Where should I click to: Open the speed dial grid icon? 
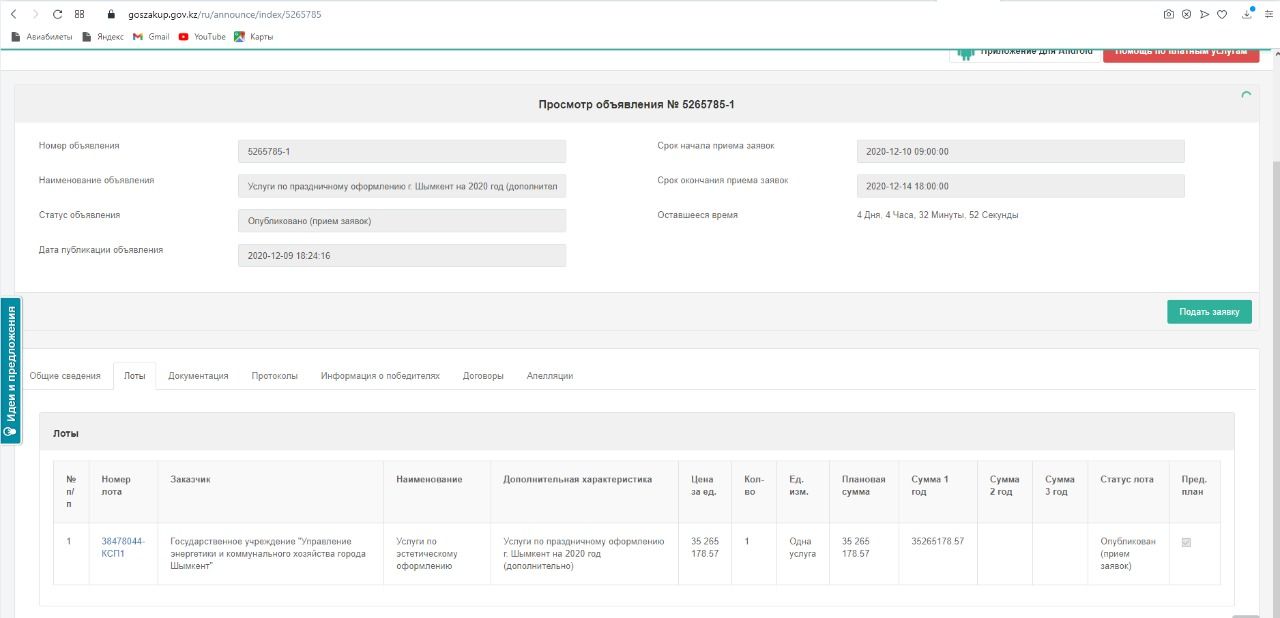point(80,15)
